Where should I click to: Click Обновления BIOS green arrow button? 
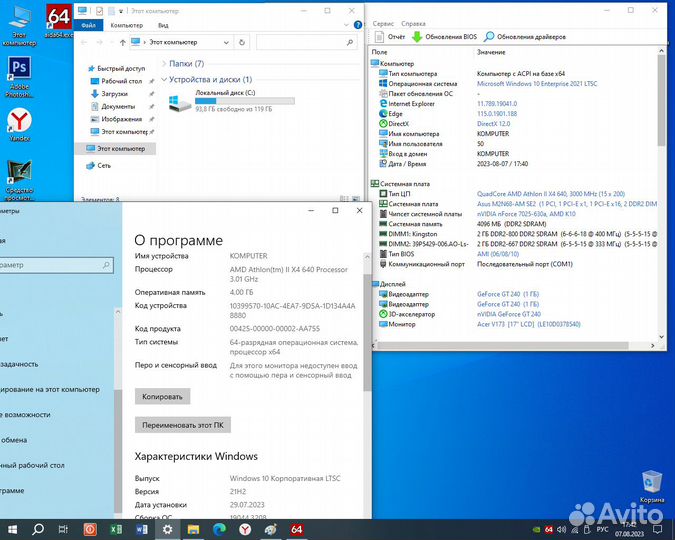click(444, 37)
